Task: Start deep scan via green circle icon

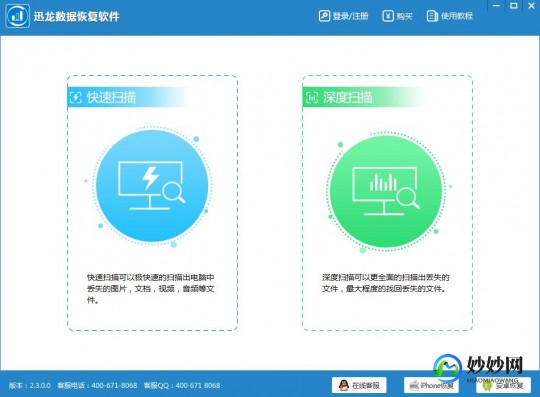Action: [x=386, y=191]
